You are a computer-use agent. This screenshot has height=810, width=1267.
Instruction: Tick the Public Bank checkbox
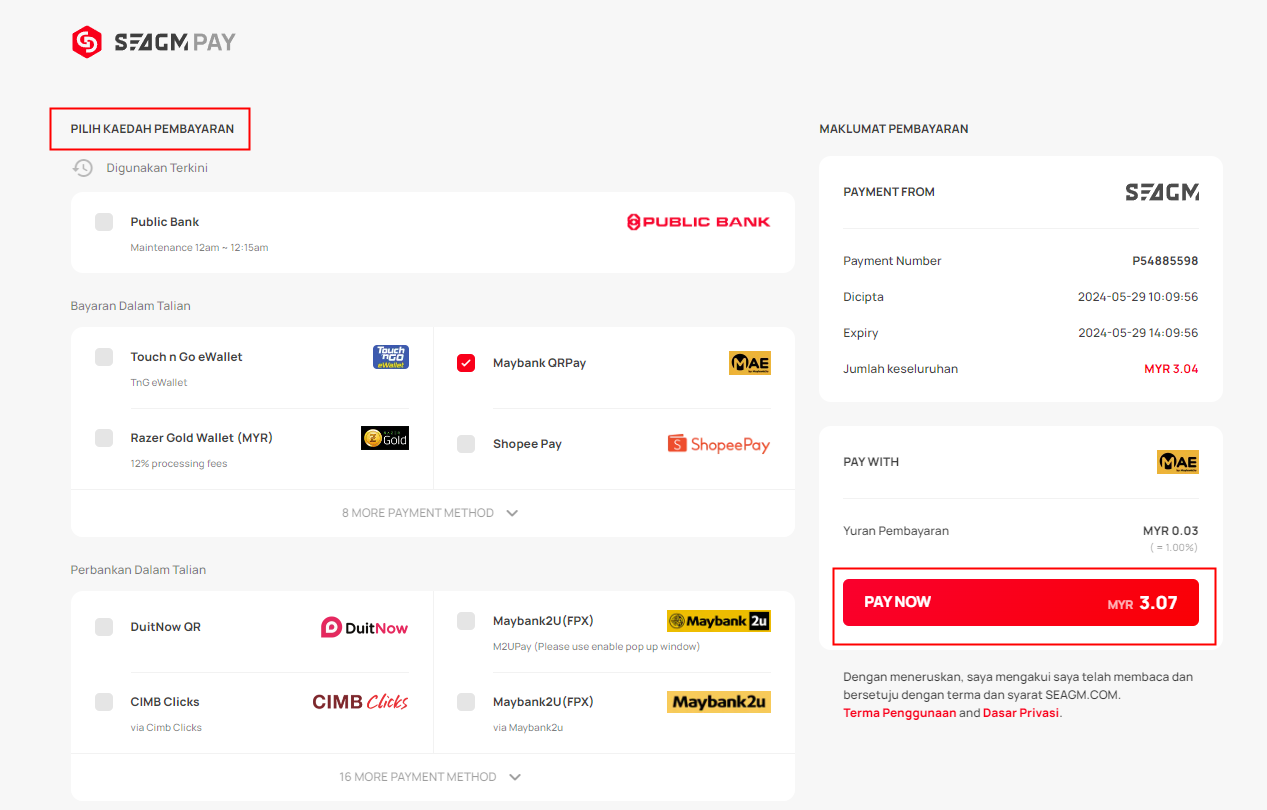104,222
